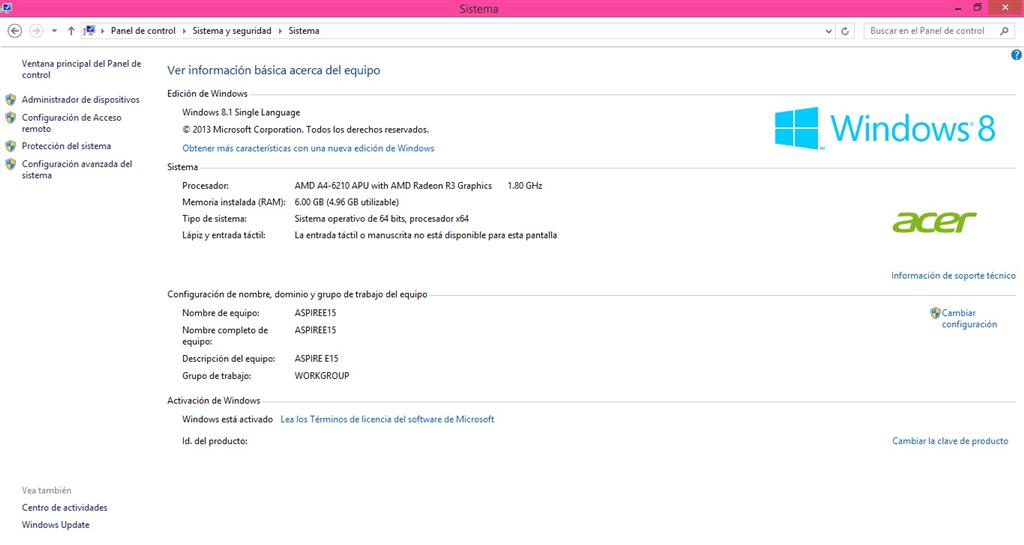Close the Sistema window
The width and height of the screenshot is (1024, 545).
point(1006,8)
